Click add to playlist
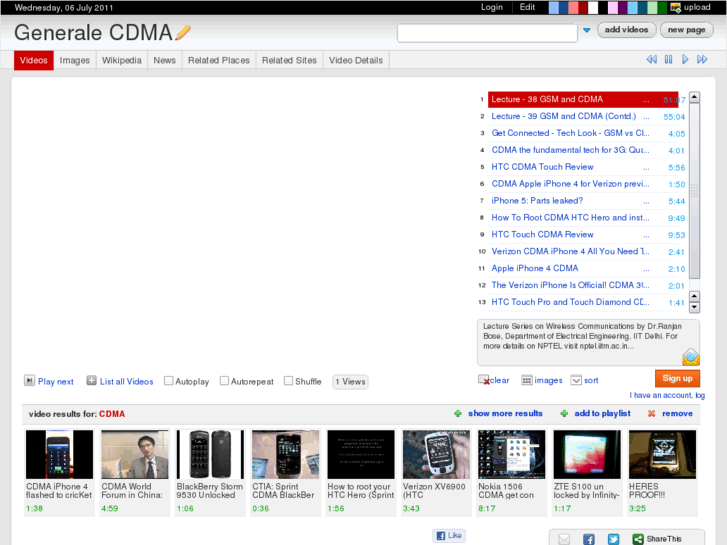 602,413
